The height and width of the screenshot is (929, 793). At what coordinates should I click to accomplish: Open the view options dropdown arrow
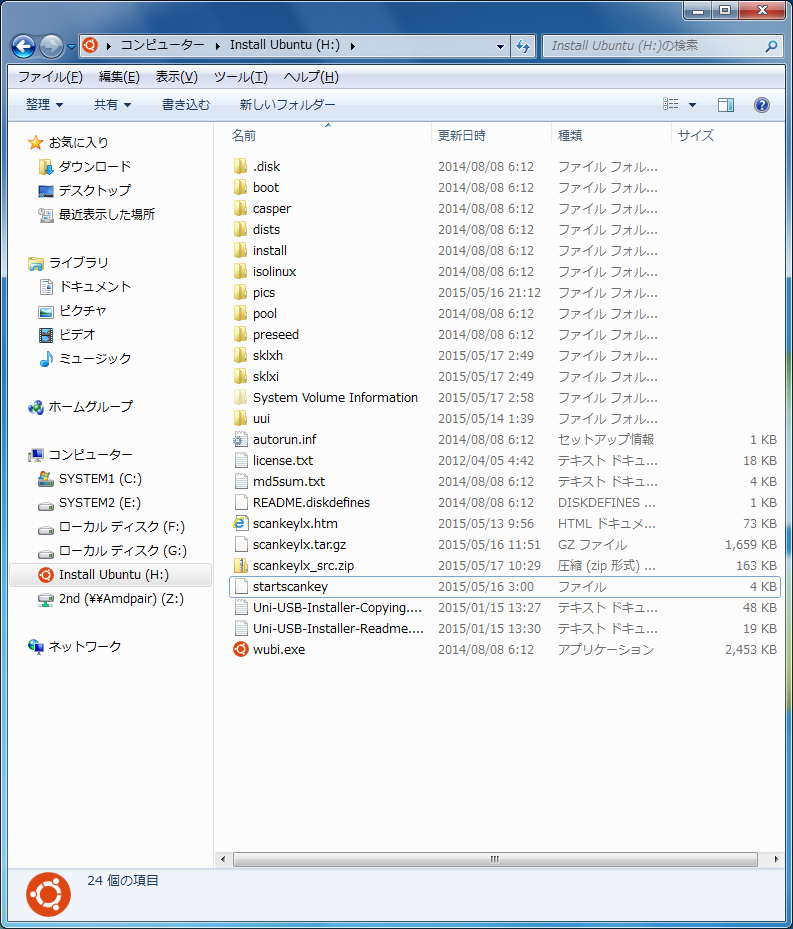[692, 105]
